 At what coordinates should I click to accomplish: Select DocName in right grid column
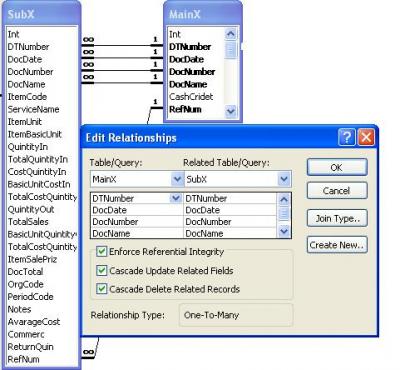click(x=230, y=233)
